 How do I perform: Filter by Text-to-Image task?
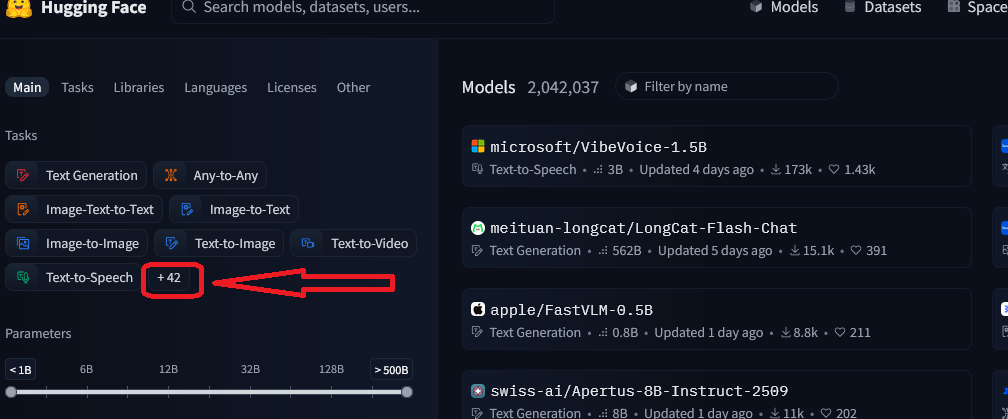click(219, 244)
